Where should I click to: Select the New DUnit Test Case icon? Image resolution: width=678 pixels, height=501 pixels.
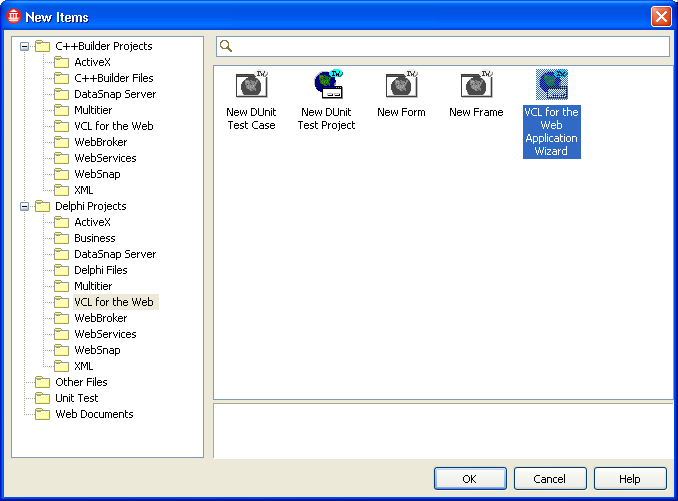coord(251,85)
